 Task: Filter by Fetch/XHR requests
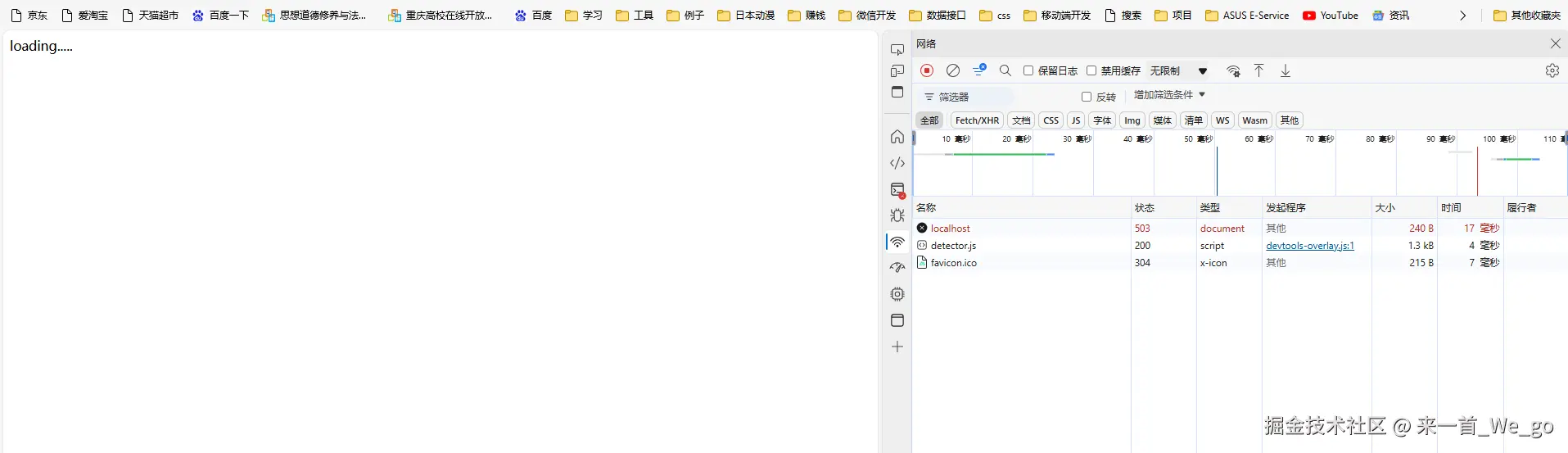click(977, 120)
